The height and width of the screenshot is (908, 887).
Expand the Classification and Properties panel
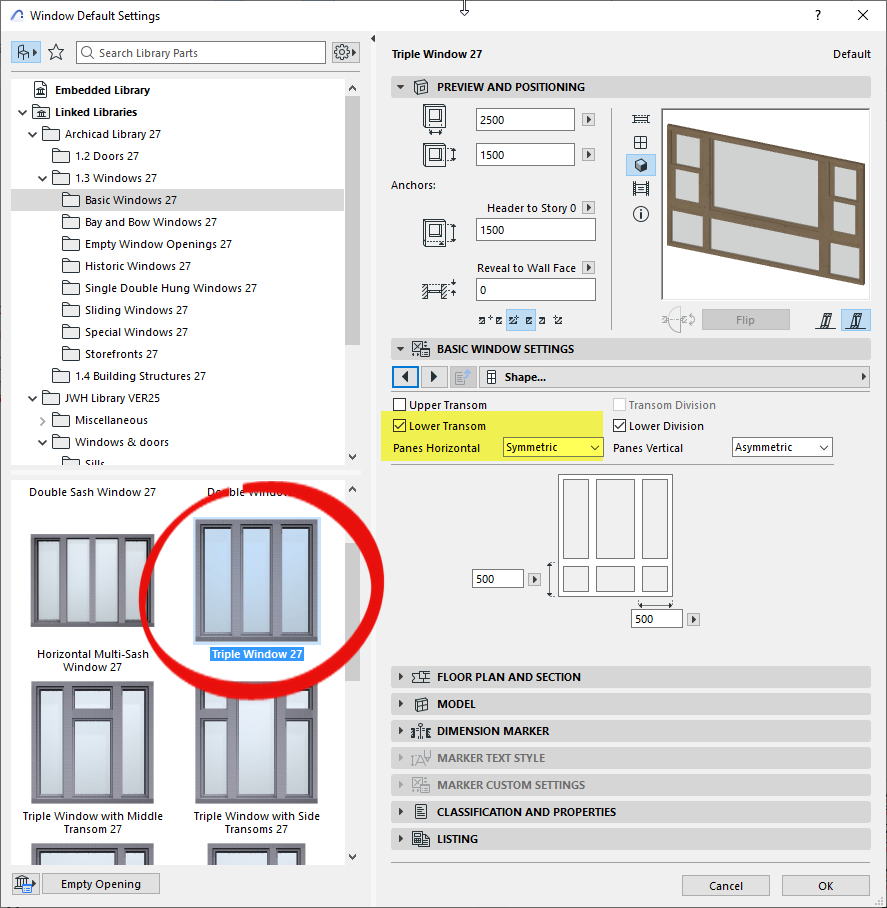400,812
